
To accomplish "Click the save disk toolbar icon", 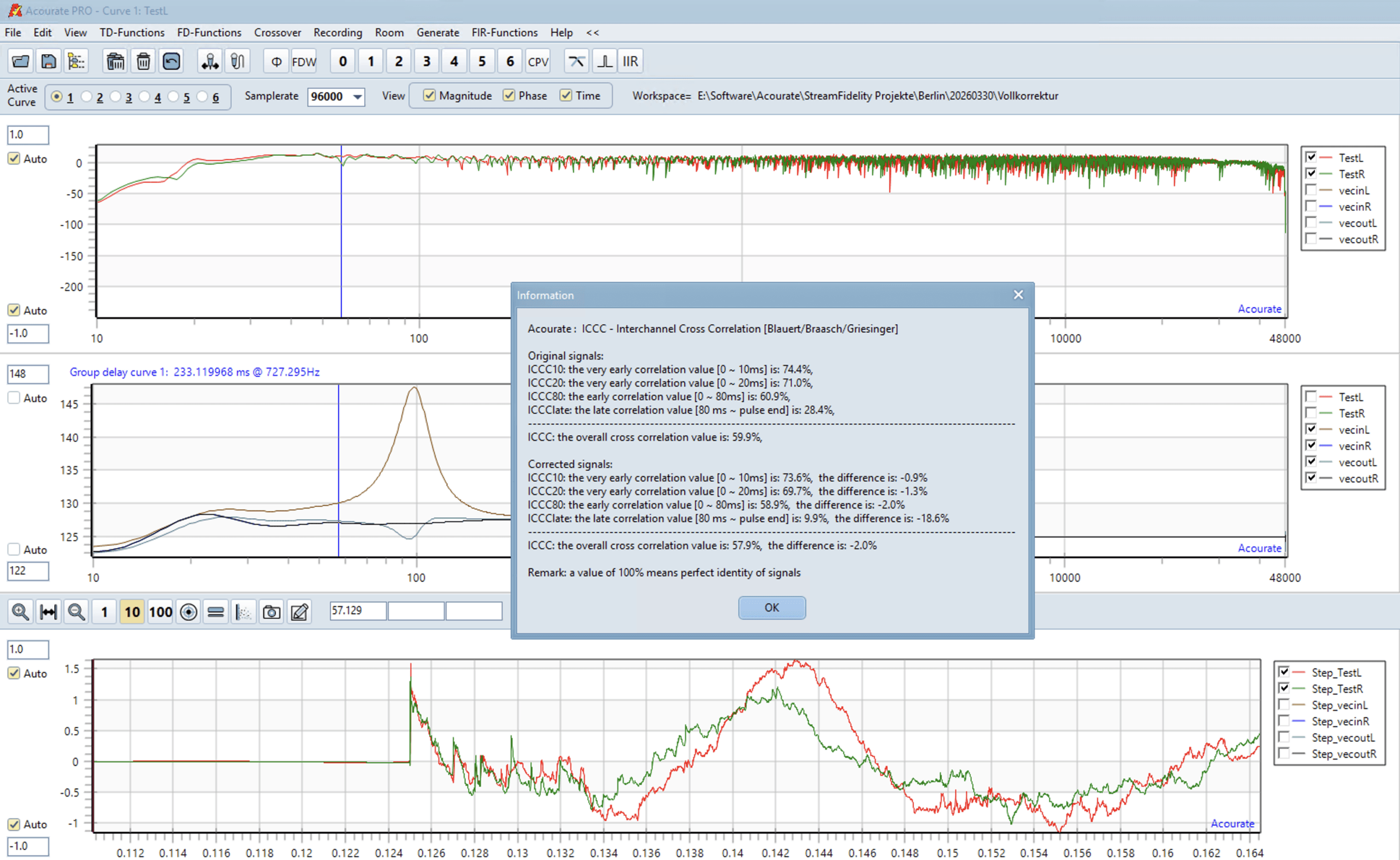I will 48,61.
